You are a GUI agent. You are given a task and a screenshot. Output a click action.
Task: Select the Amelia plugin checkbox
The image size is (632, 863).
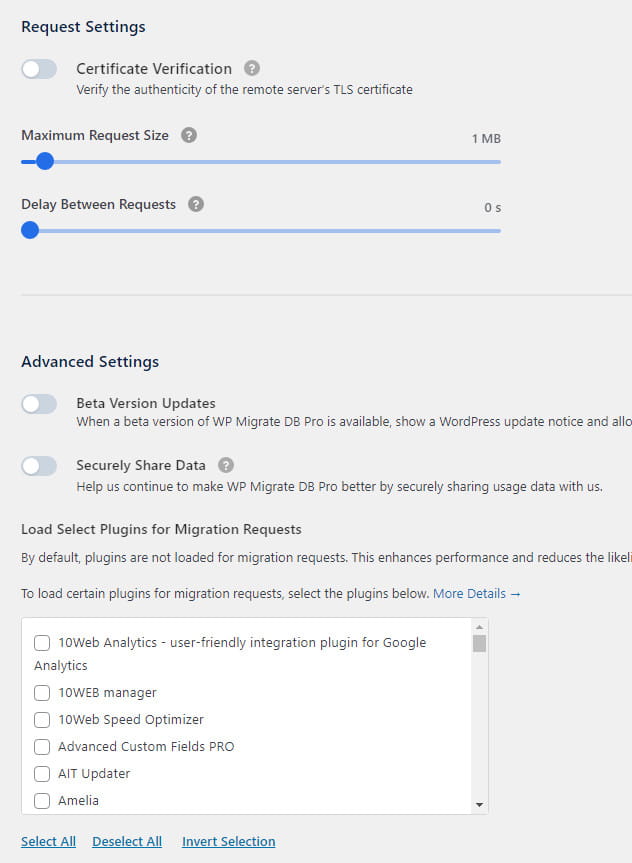pyautogui.click(x=42, y=800)
